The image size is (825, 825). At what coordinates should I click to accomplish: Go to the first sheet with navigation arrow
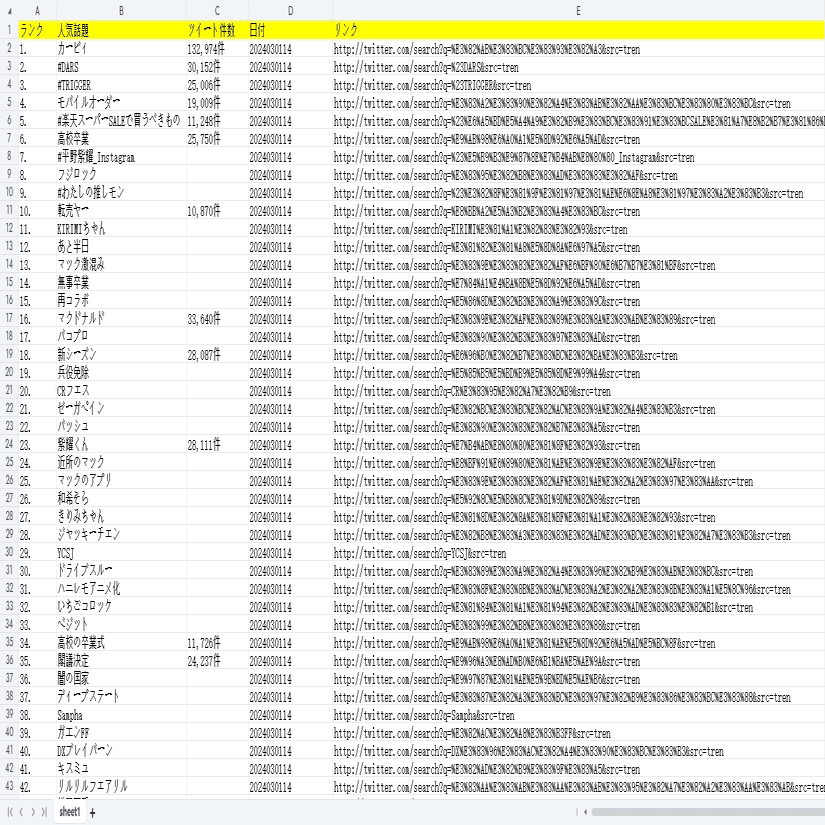pos(10,812)
